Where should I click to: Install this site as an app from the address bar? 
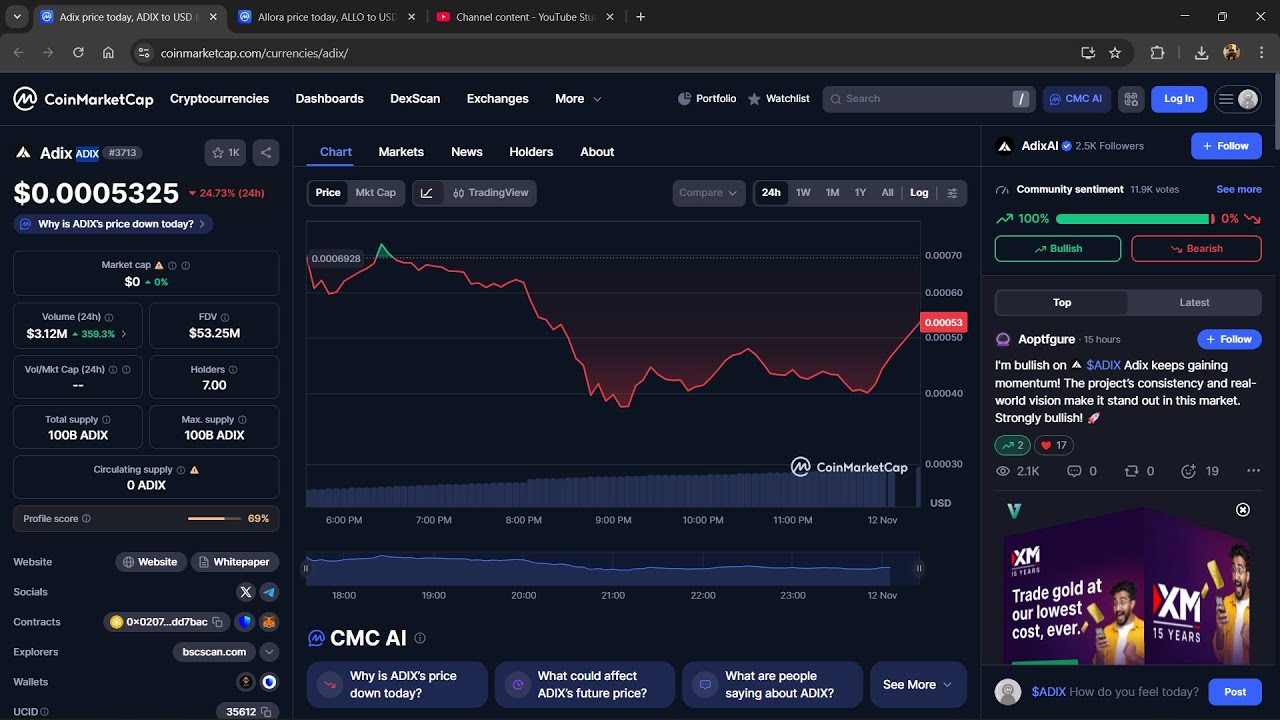1088,53
